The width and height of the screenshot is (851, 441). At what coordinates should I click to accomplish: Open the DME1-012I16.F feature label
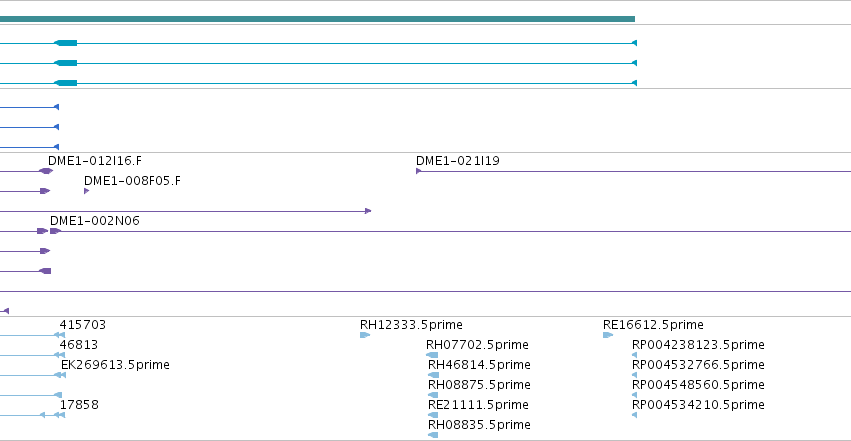point(95,161)
